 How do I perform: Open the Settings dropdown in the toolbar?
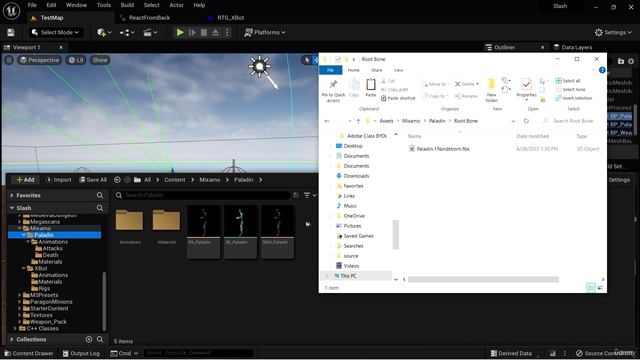pos(613,32)
